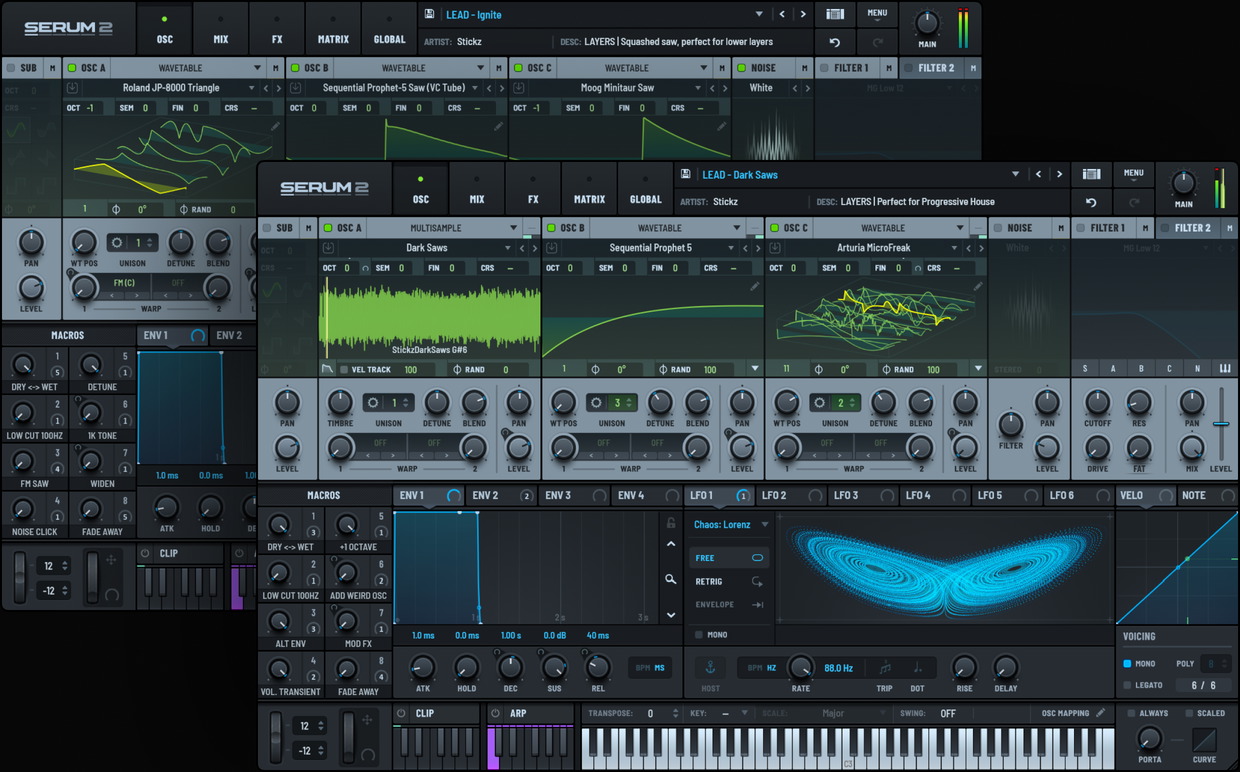Click the next preset arrow beside LEAD - Ignite
The height and width of the screenshot is (772, 1240).
pyautogui.click(x=803, y=14)
